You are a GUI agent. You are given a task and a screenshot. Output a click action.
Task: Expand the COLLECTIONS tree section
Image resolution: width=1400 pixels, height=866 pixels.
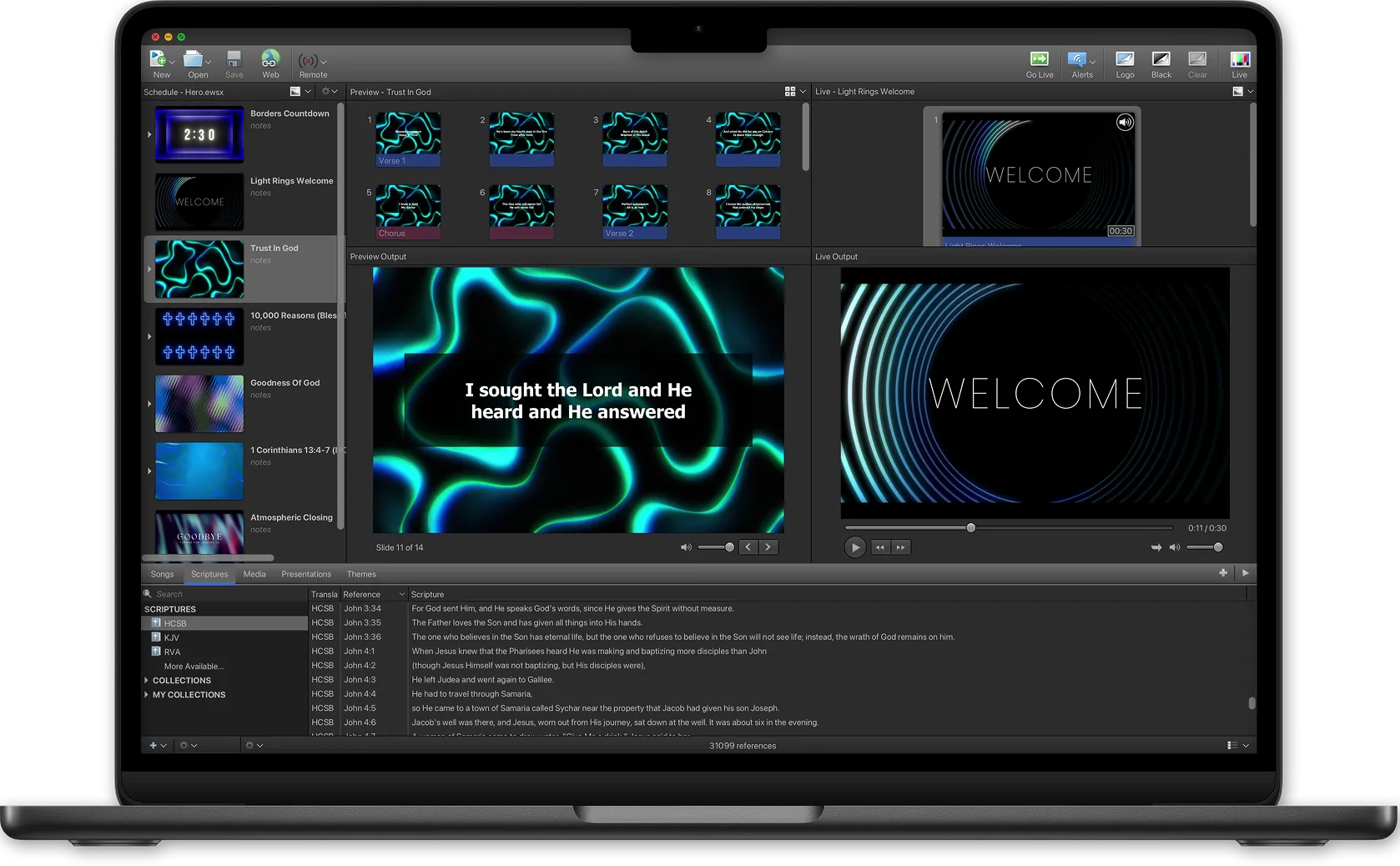coord(147,681)
